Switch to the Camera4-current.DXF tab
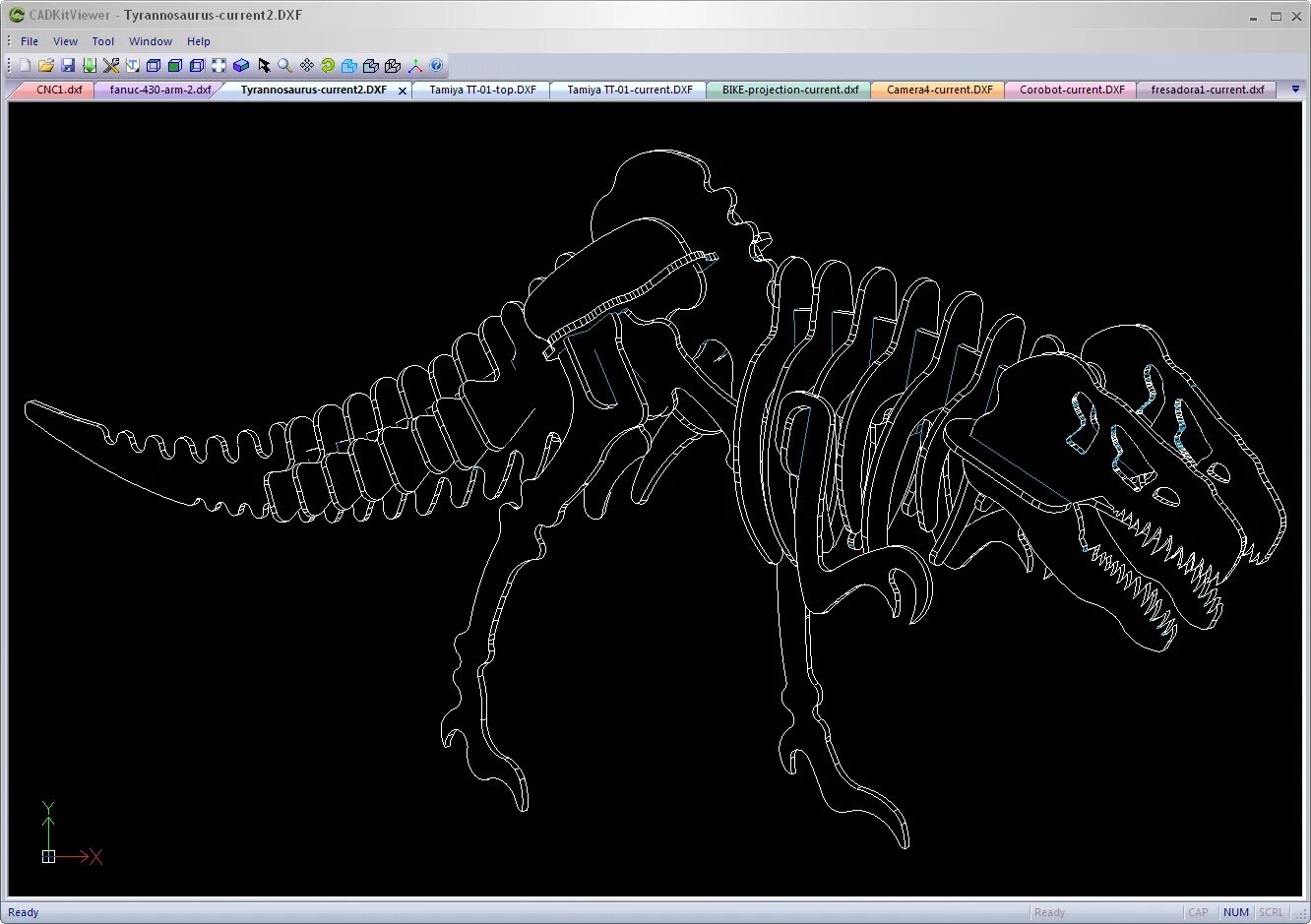Viewport: 1311px width, 924px height. pyautogui.click(x=939, y=90)
